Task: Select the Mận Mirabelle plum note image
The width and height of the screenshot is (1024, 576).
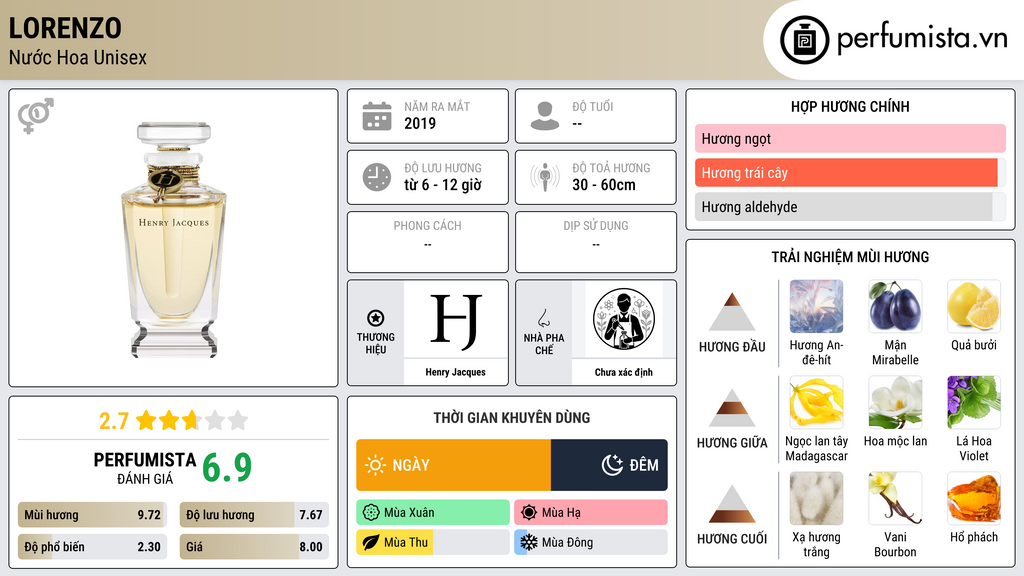Action: coord(895,306)
